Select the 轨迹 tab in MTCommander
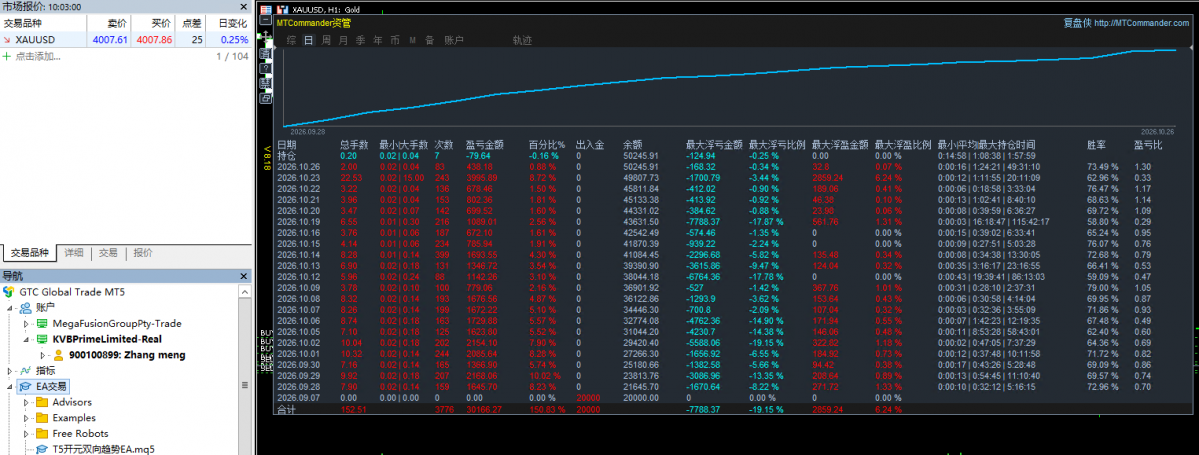The image size is (1199, 455). point(522,41)
